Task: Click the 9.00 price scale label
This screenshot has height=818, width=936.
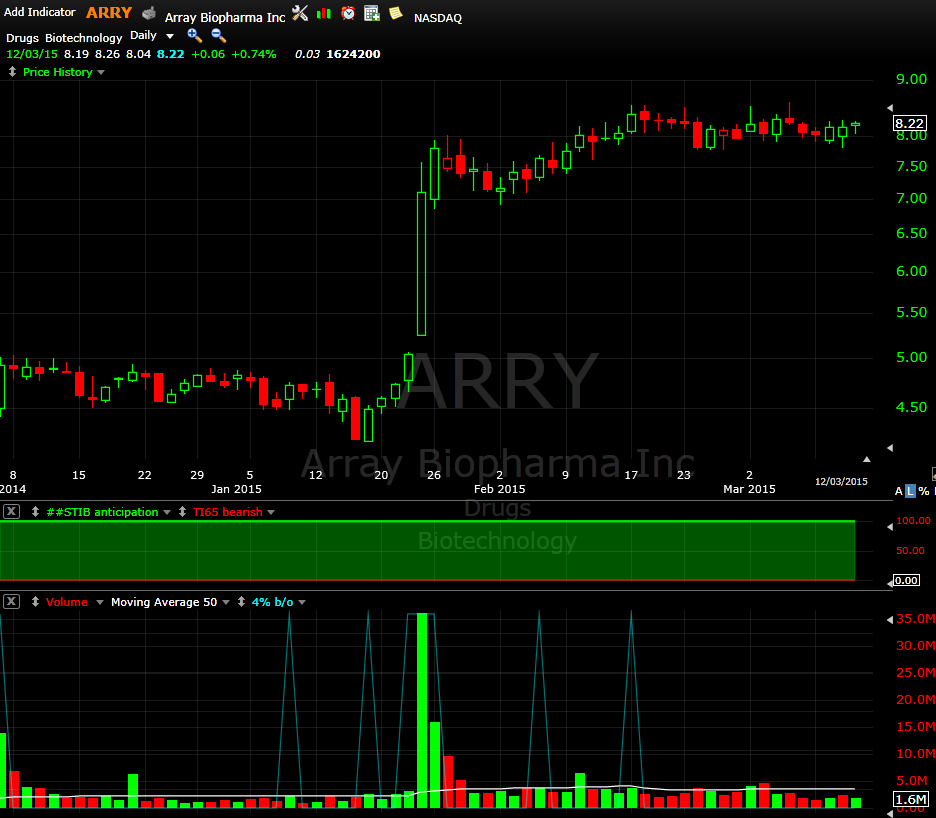Action: (912, 79)
